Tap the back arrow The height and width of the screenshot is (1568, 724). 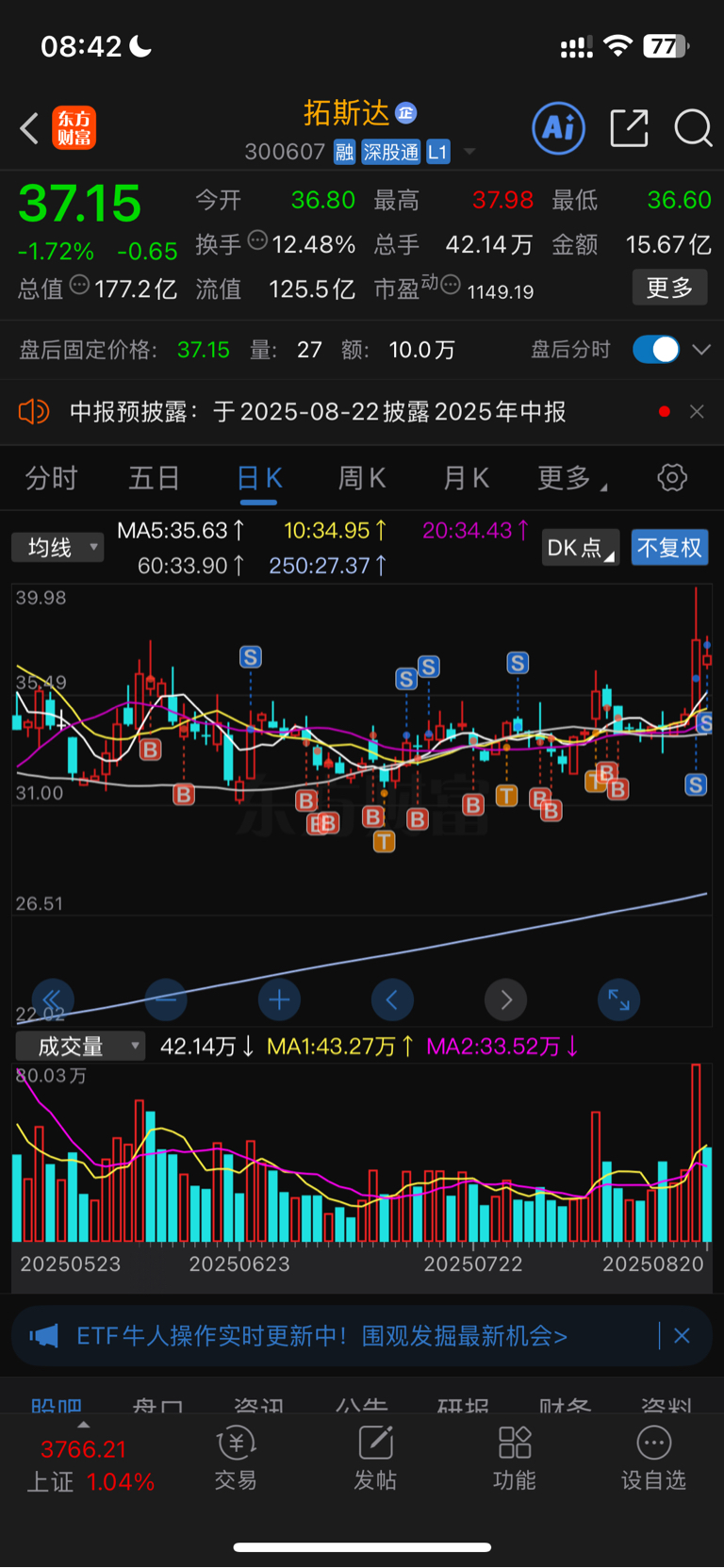(29, 128)
